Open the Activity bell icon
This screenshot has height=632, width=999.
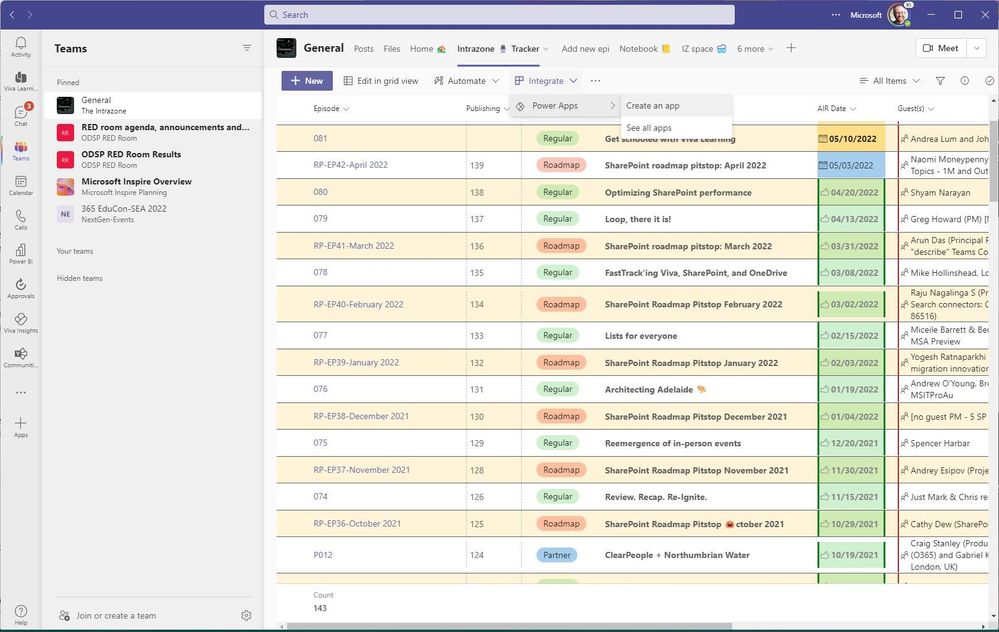pyautogui.click(x=20, y=47)
